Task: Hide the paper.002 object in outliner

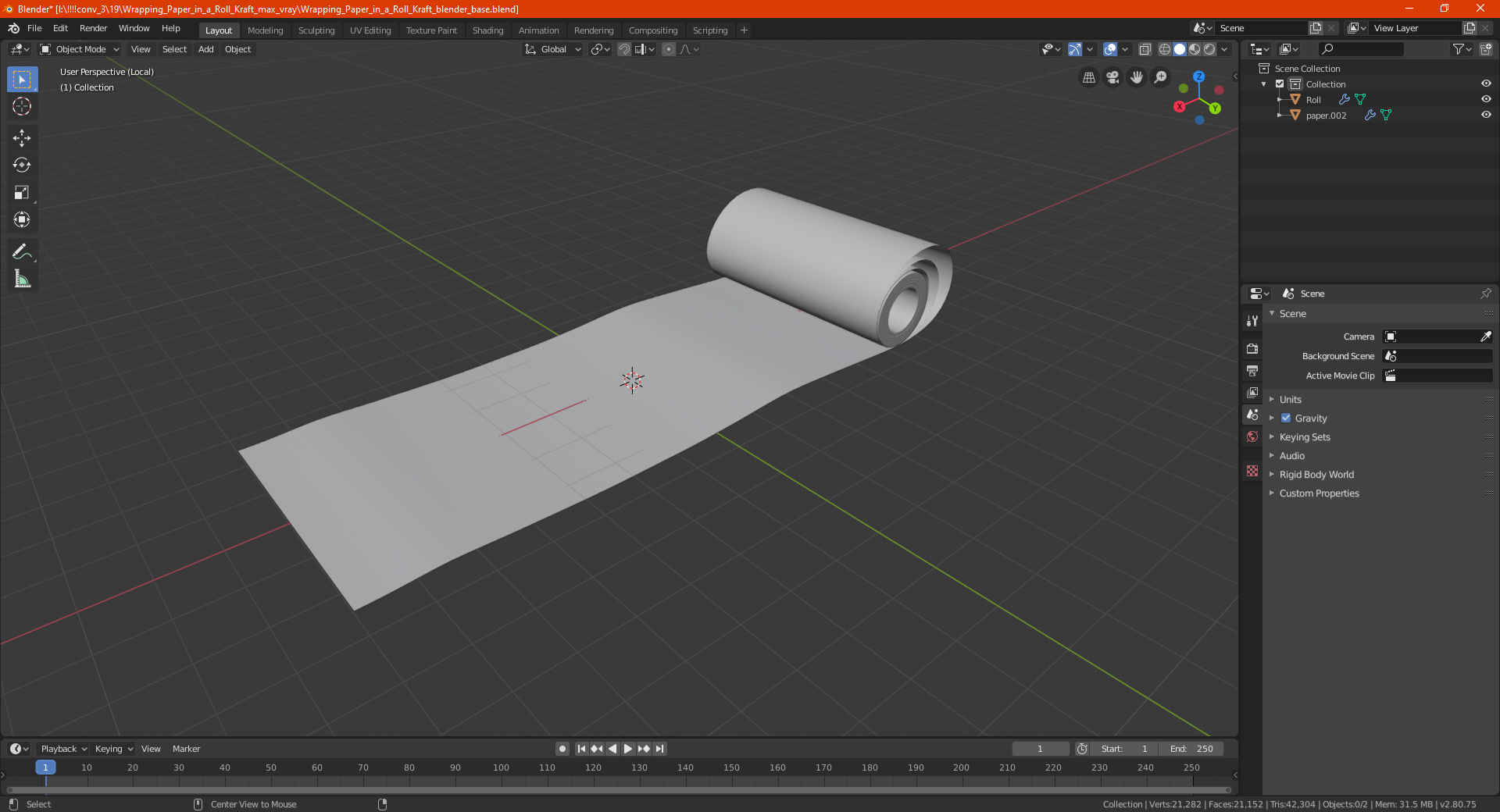Action: [1486, 115]
